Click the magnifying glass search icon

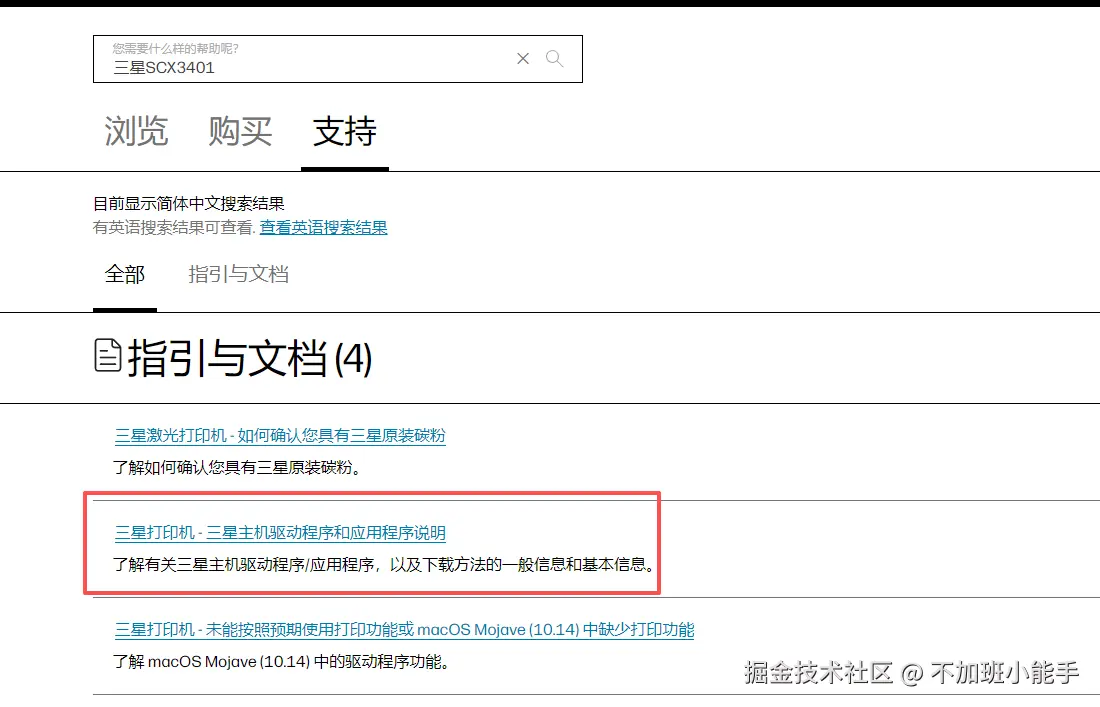(554, 59)
